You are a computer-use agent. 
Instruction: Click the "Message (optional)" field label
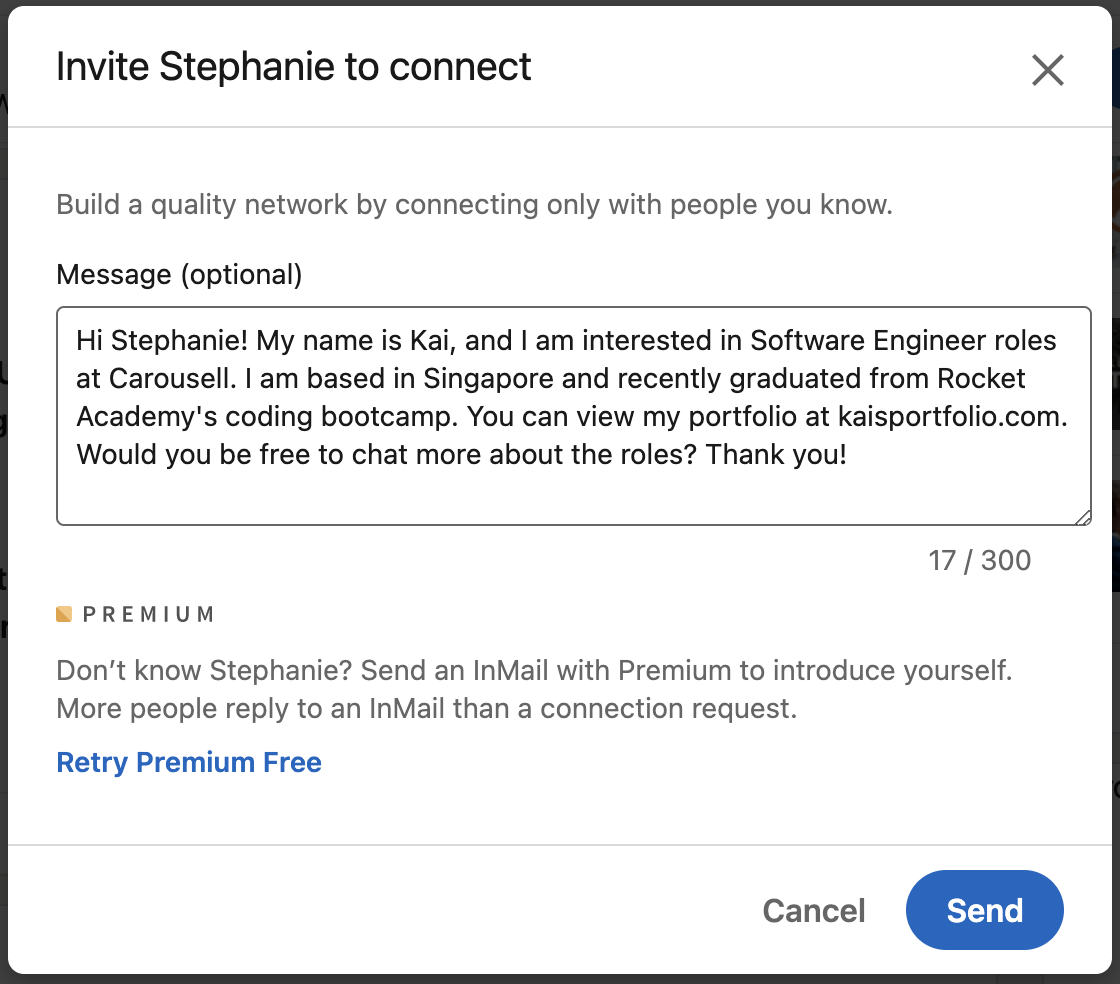[x=179, y=274]
